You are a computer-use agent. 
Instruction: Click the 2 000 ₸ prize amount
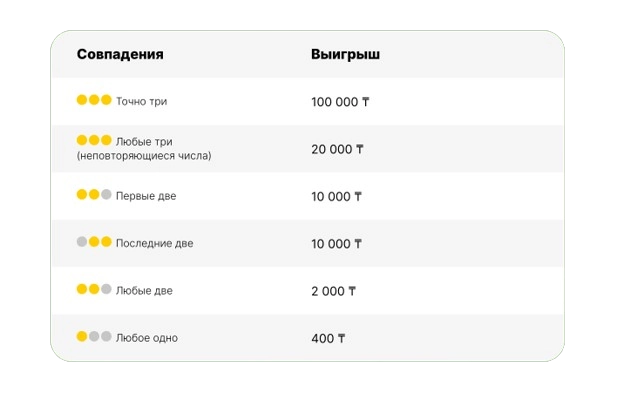tap(333, 291)
